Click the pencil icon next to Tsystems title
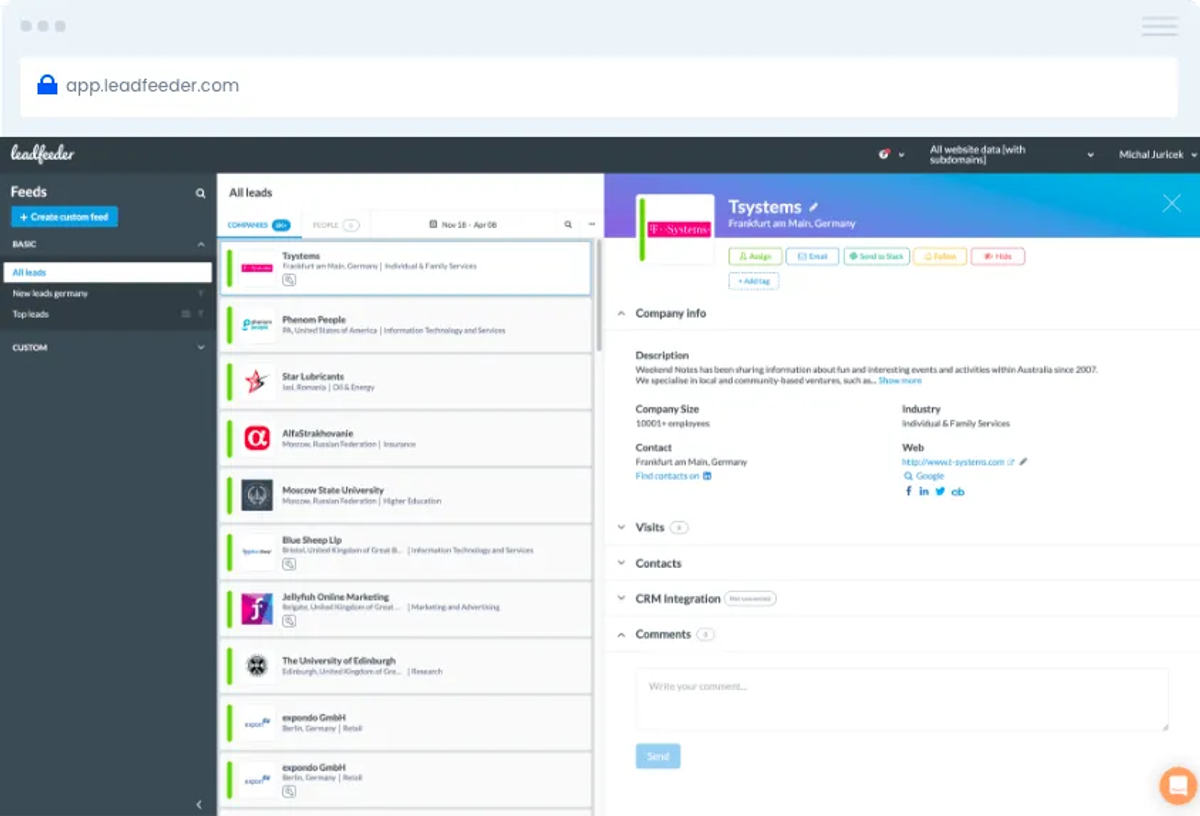 pos(813,207)
